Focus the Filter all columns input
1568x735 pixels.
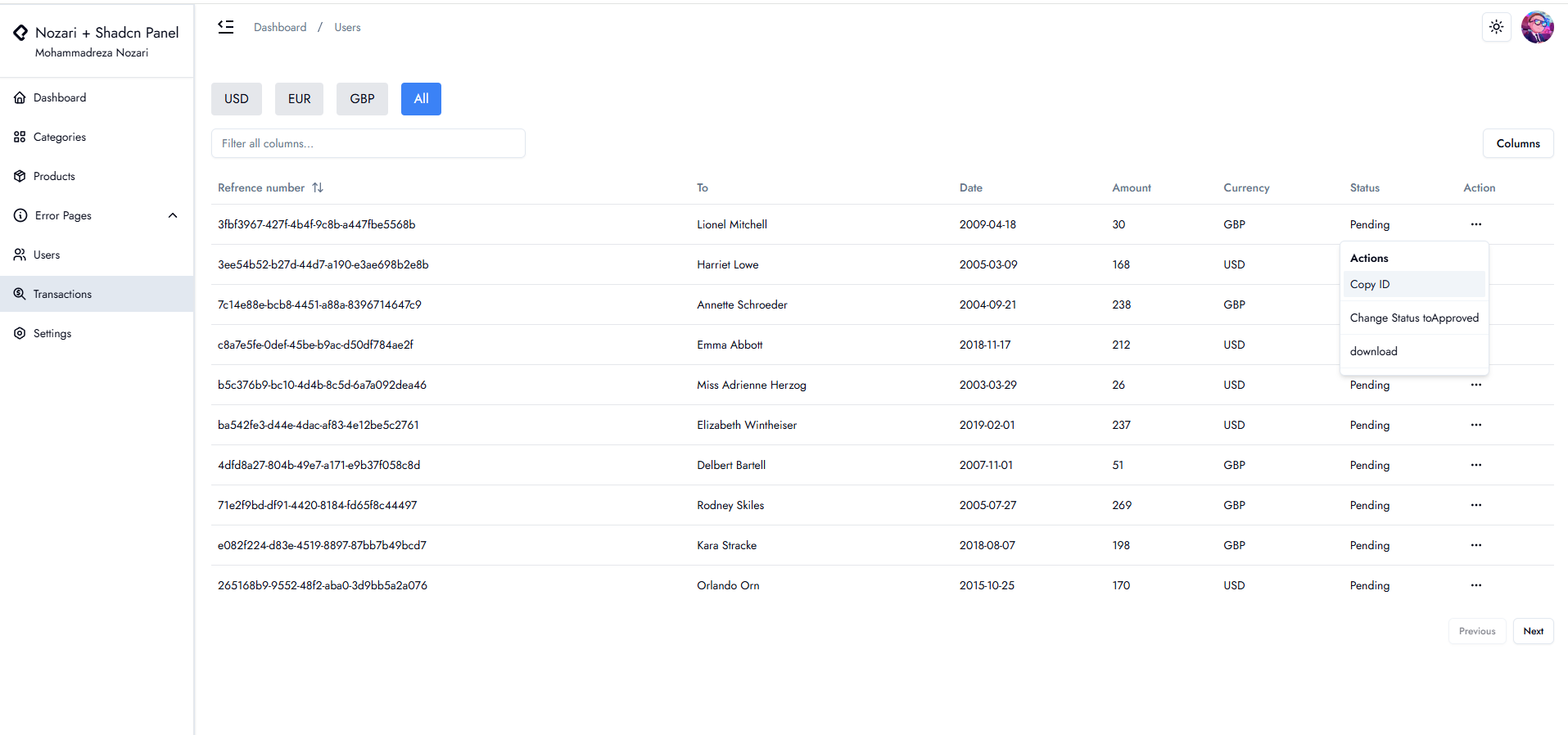(x=368, y=143)
